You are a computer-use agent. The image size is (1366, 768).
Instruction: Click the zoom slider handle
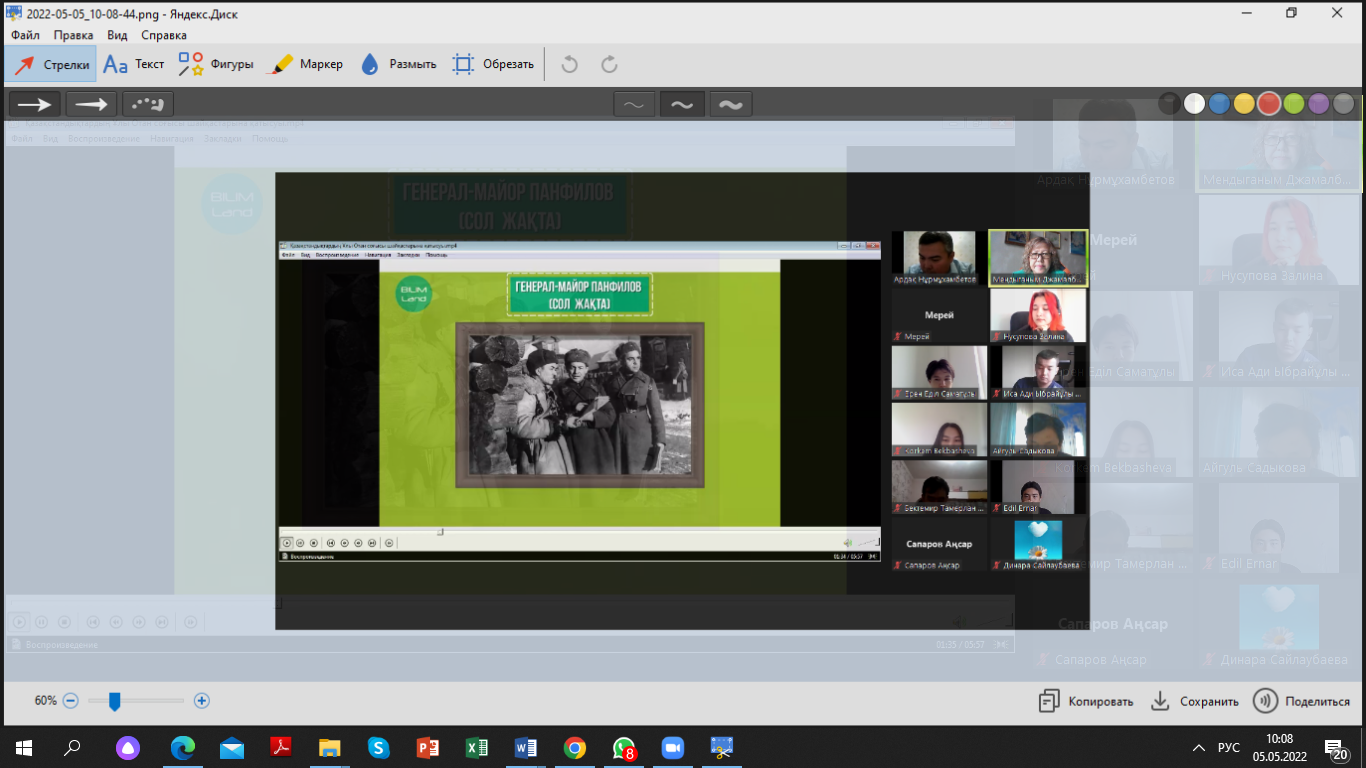[115, 701]
